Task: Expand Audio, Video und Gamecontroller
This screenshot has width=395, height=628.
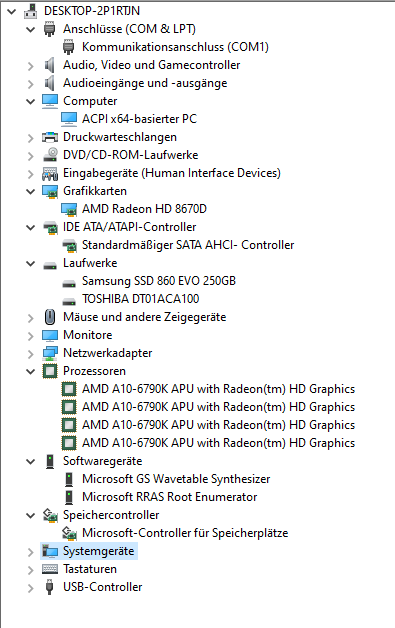Action: [x=30, y=65]
